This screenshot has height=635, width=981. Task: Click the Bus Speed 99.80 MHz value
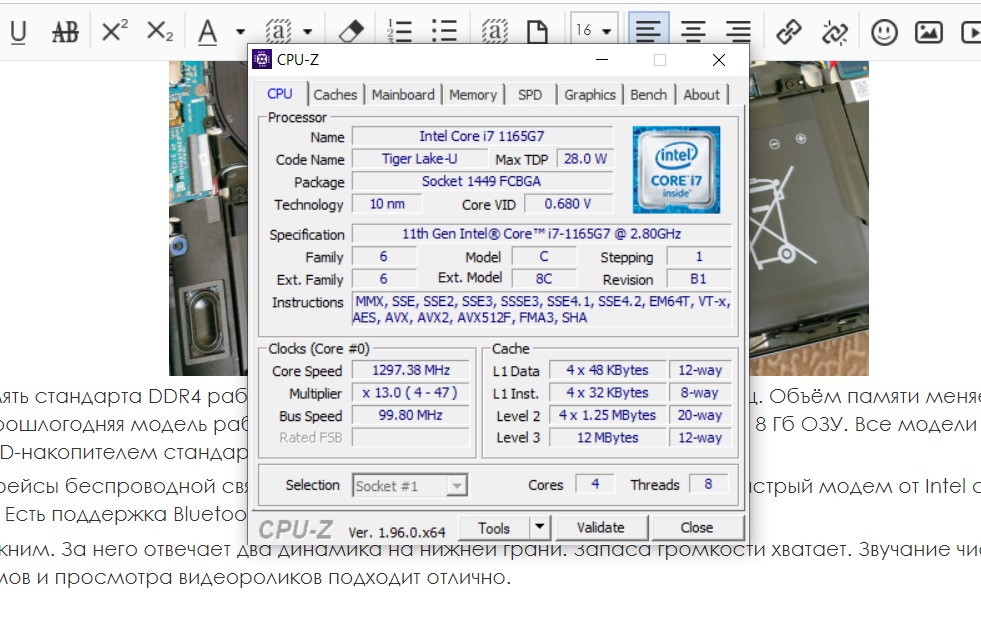point(410,415)
